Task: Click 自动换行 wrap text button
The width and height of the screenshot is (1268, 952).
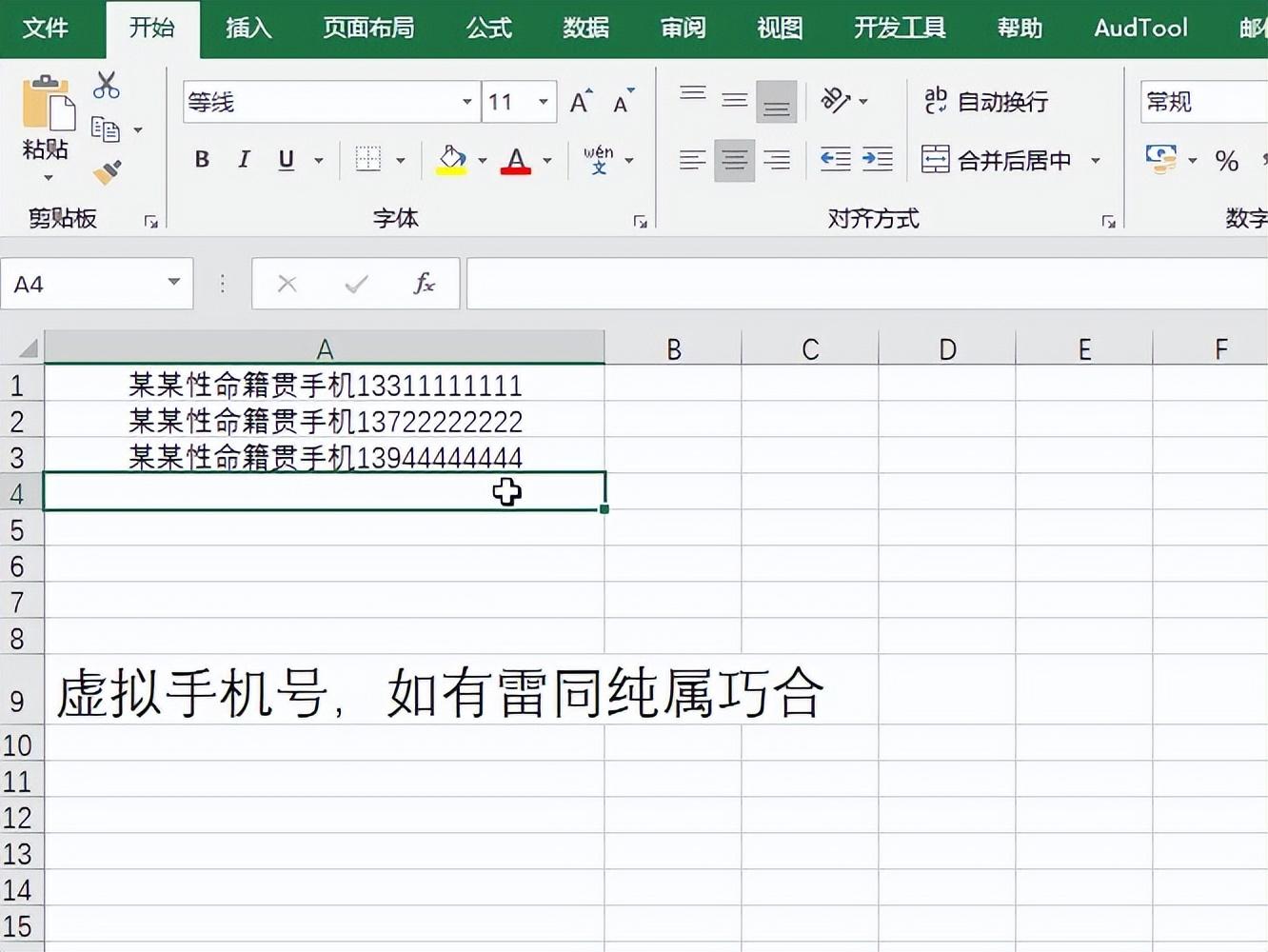Action: point(986,101)
